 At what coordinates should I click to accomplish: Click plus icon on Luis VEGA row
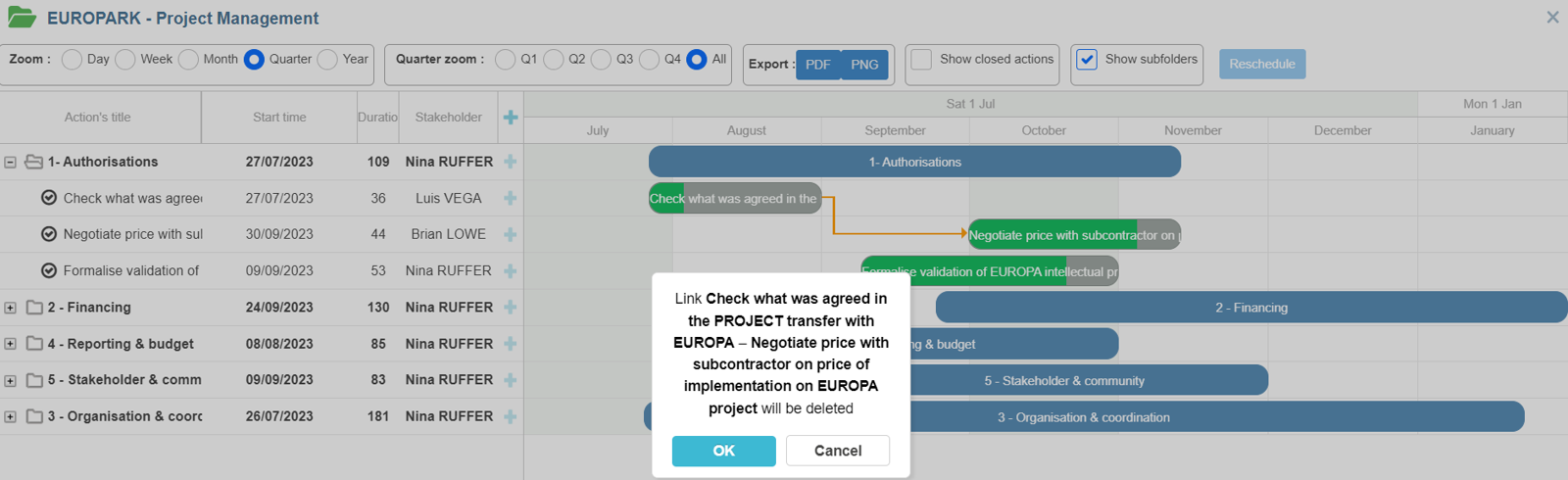point(511,198)
